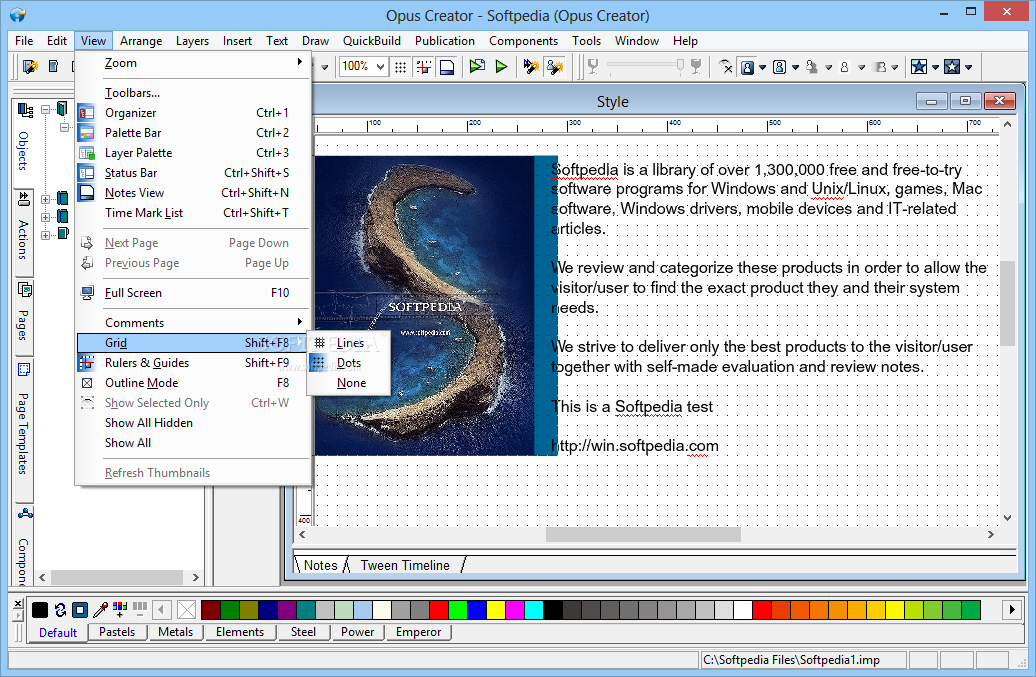The height and width of the screenshot is (677, 1036).
Task: Toggle Notes View in View menu
Action: (x=193, y=193)
